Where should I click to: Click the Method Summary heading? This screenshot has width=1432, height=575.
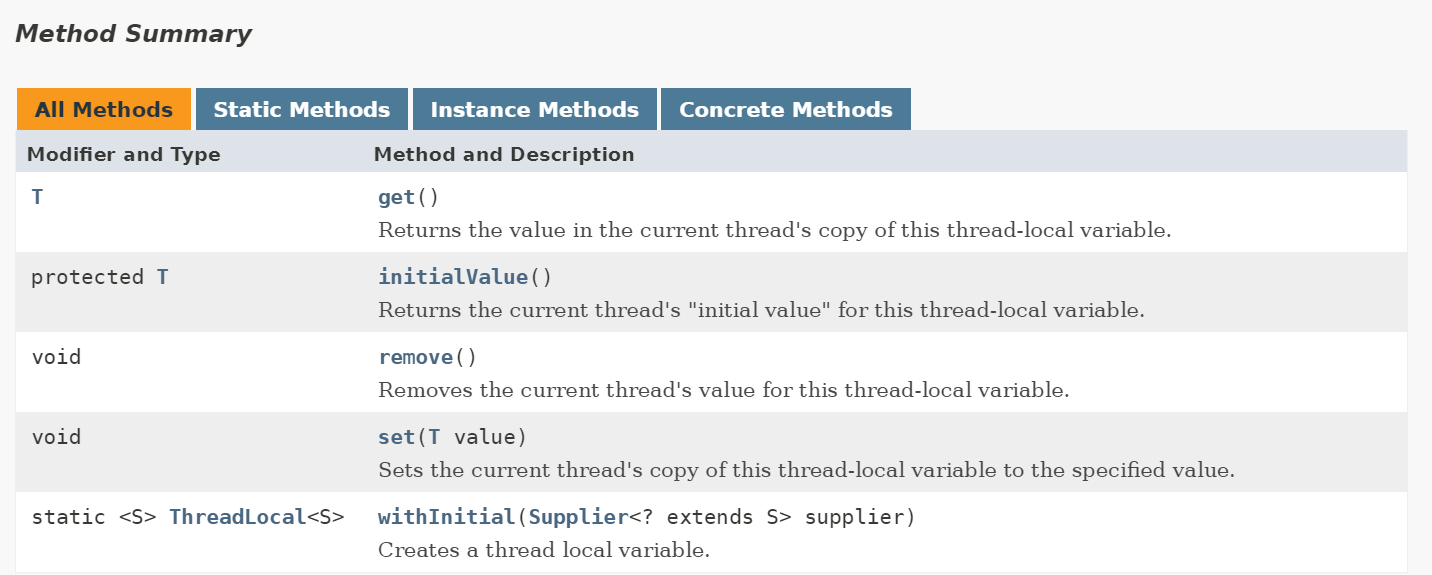point(133,34)
